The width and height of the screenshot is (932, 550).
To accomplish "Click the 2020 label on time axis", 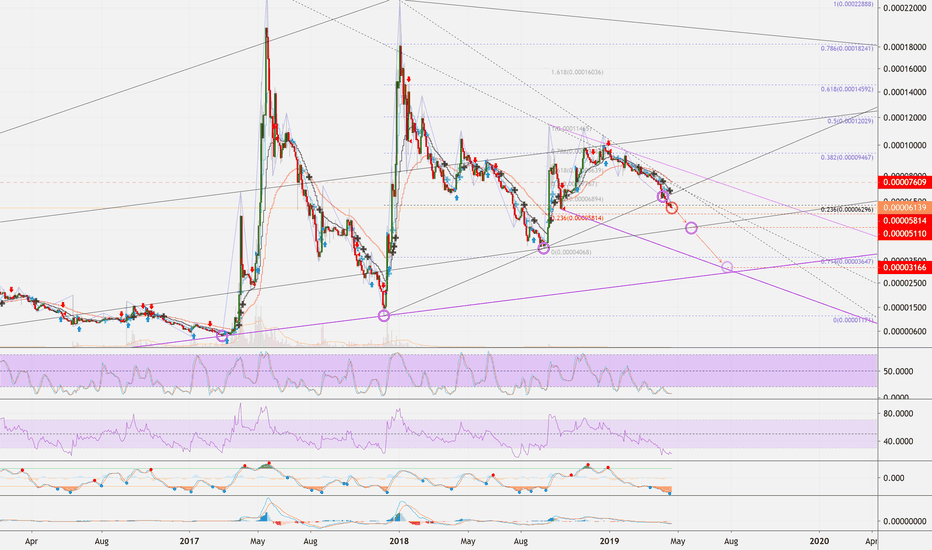I will pyautogui.click(x=820, y=541).
